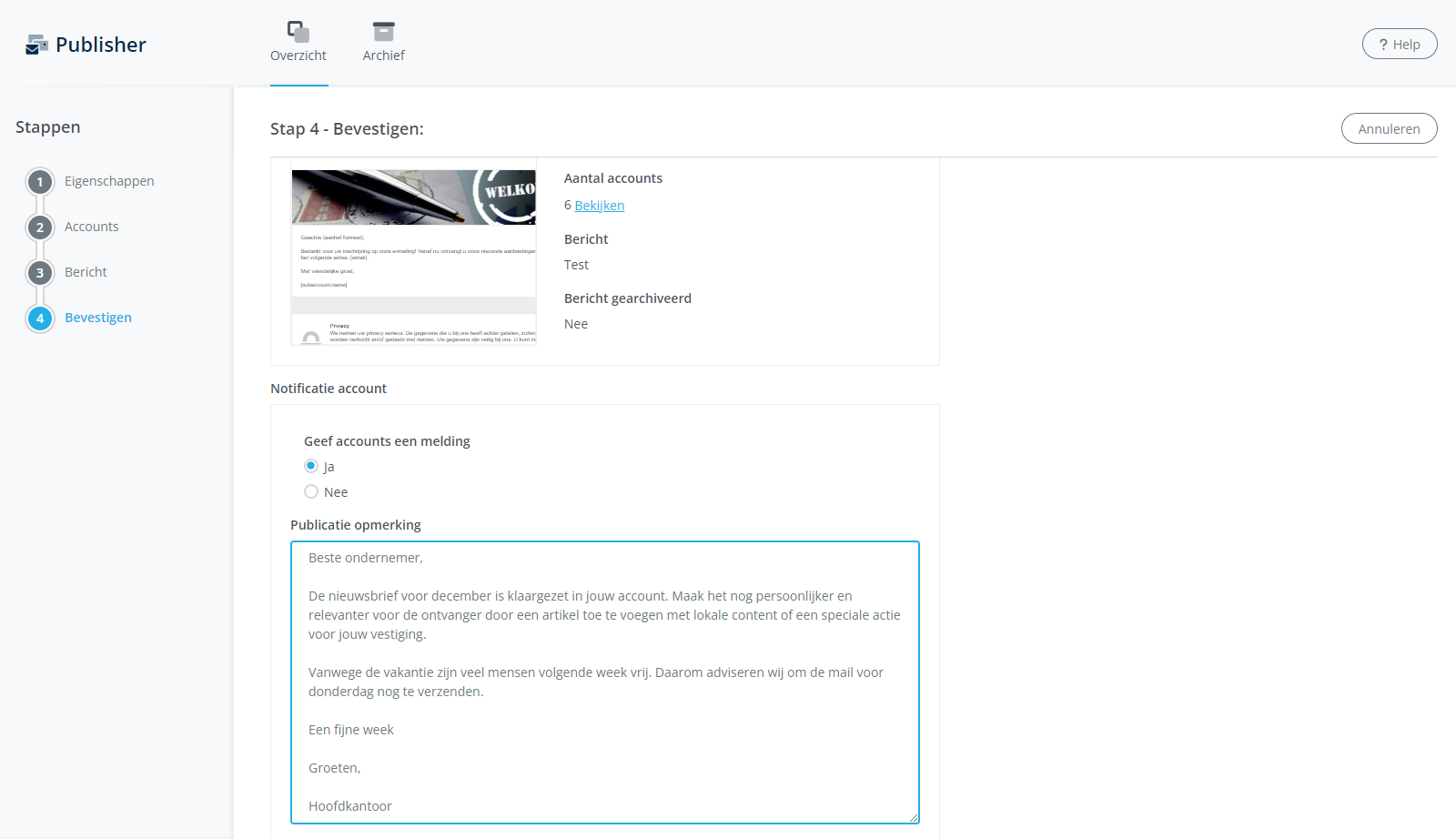Select the Nee notification radio button
The height and width of the screenshot is (839, 1456).
(x=310, y=490)
